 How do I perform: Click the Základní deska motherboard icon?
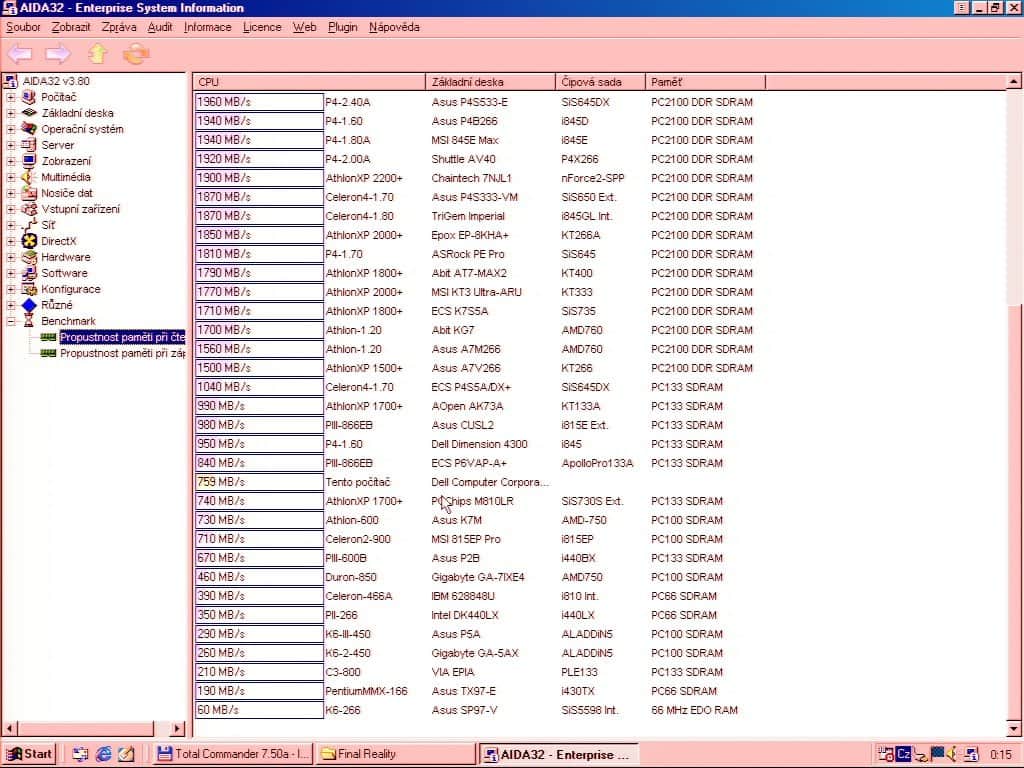coord(29,113)
